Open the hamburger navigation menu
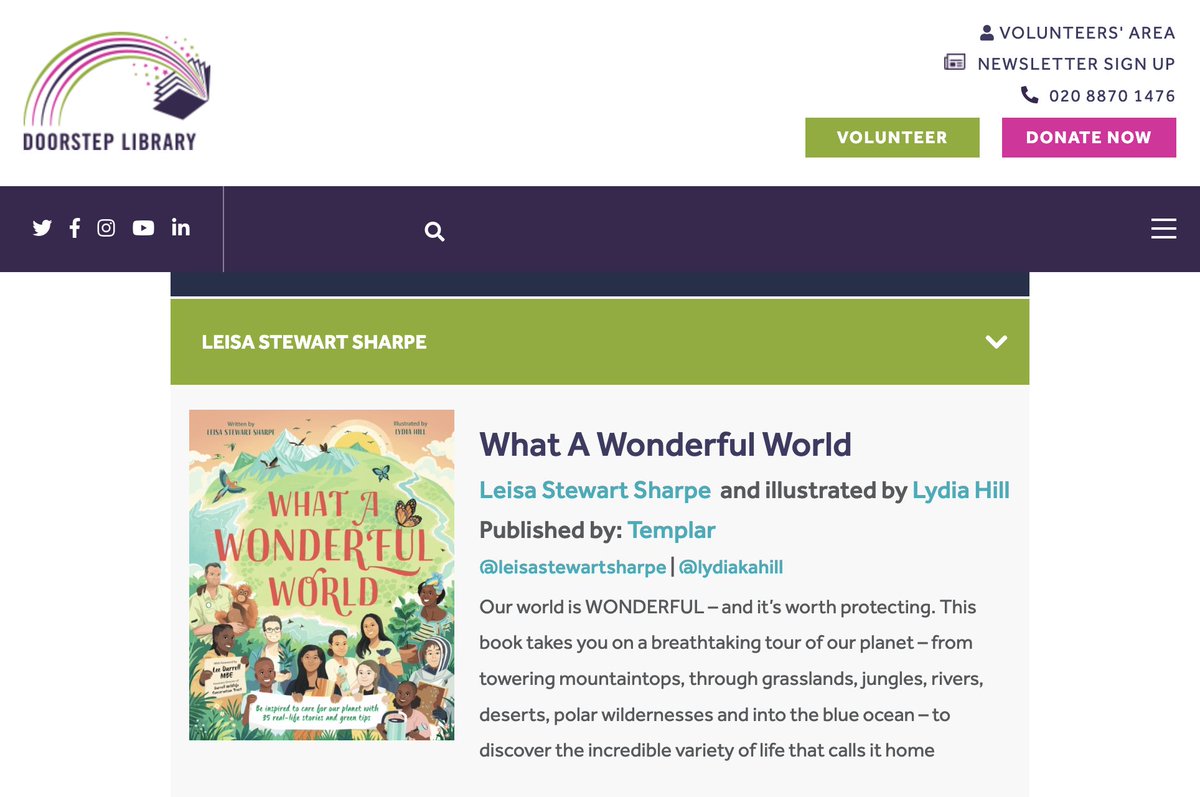 pyautogui.click(x=1164, y=229)
